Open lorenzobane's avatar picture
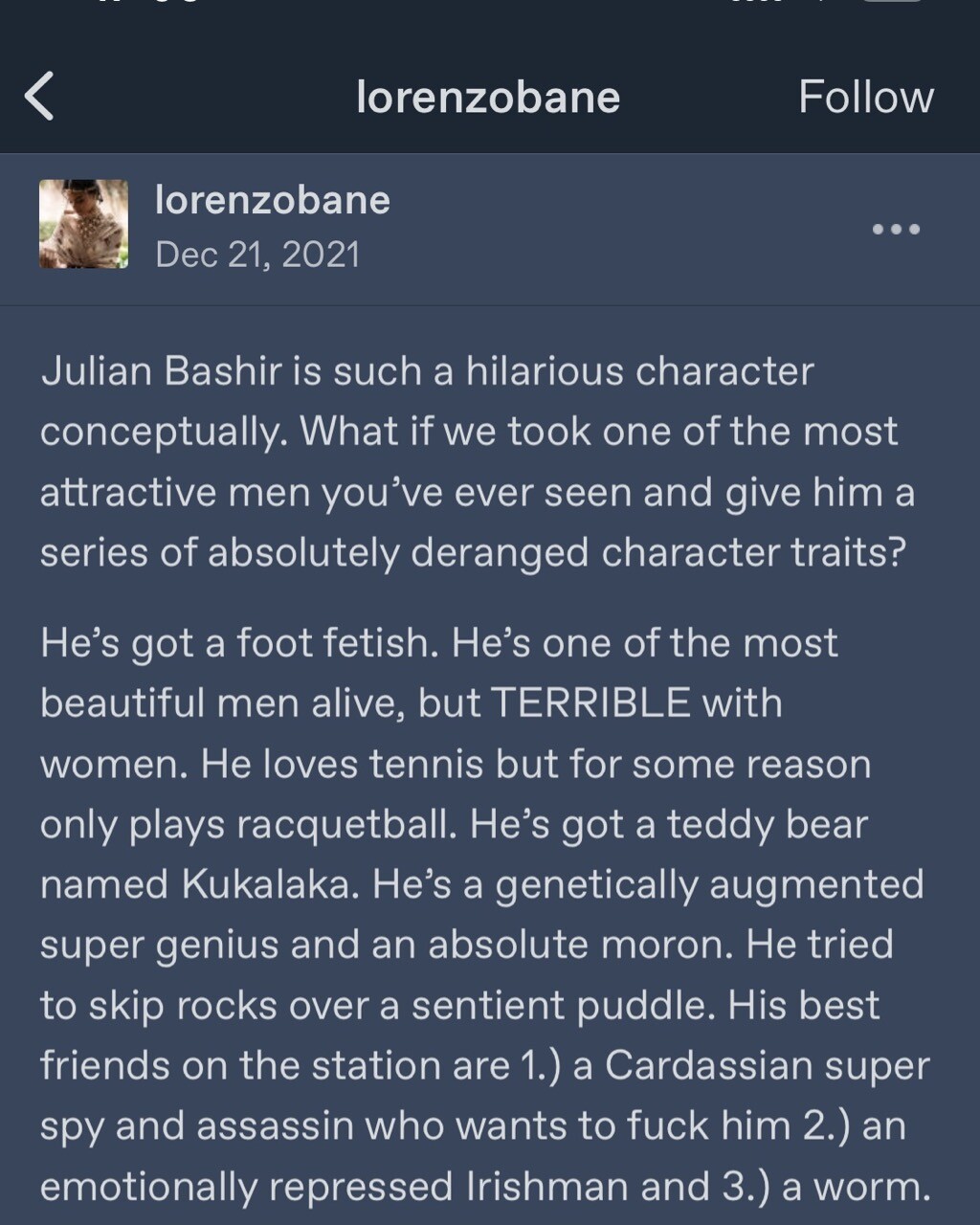980x1225 pixels. click(x=83, y=224)
